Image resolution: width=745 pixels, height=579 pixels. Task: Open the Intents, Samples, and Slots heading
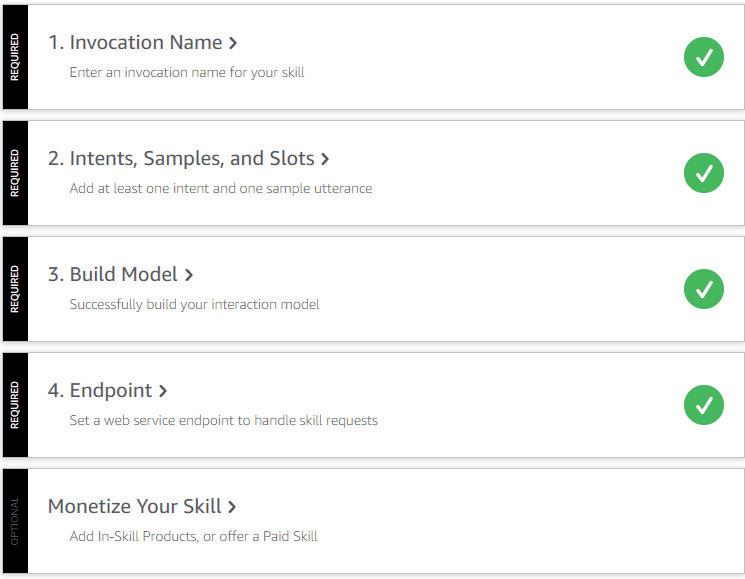coord(181,158)
